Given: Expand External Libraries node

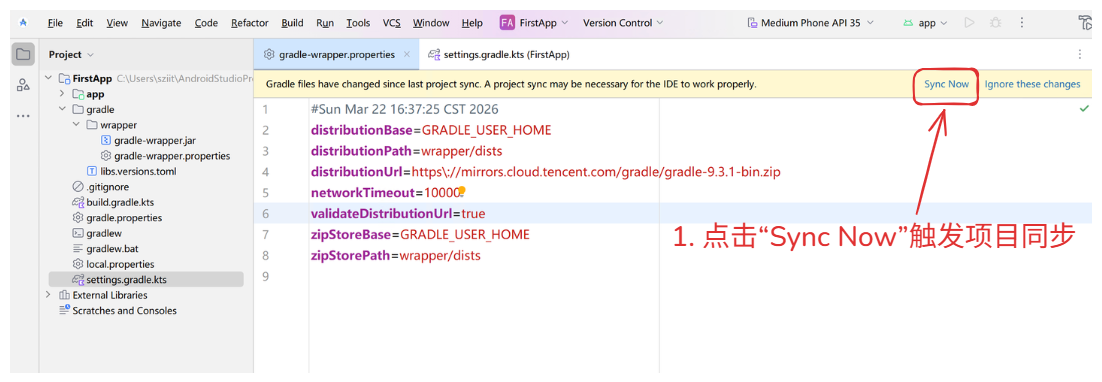Looking at the screenshot, I should (x=48, y=295).
